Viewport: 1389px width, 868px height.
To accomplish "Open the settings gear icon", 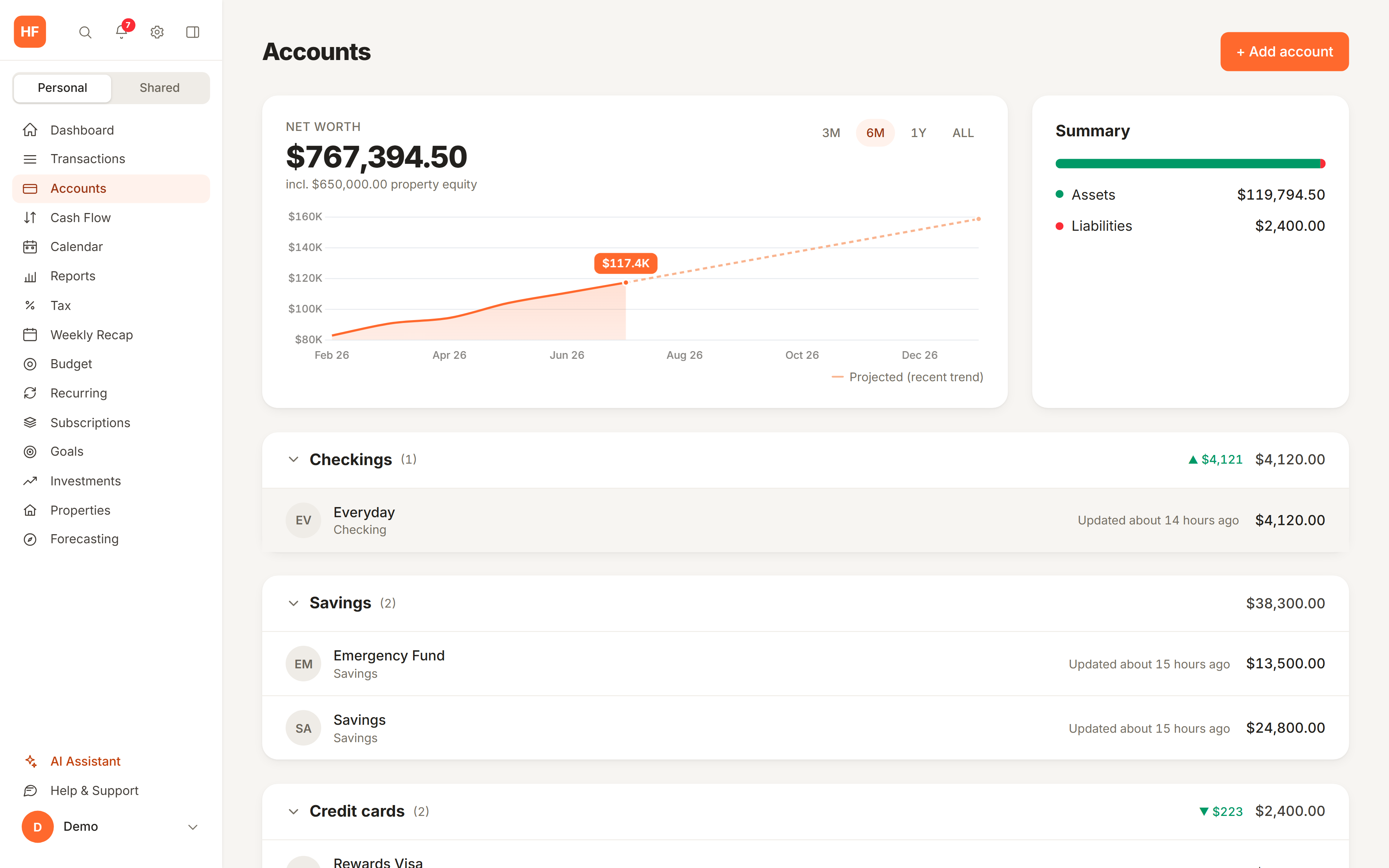I will pyautogui.click(x=157, y=32).
